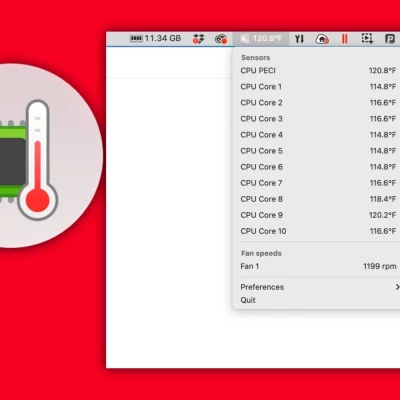Click the P-shaped menu bar icon

tap(390, 39)
